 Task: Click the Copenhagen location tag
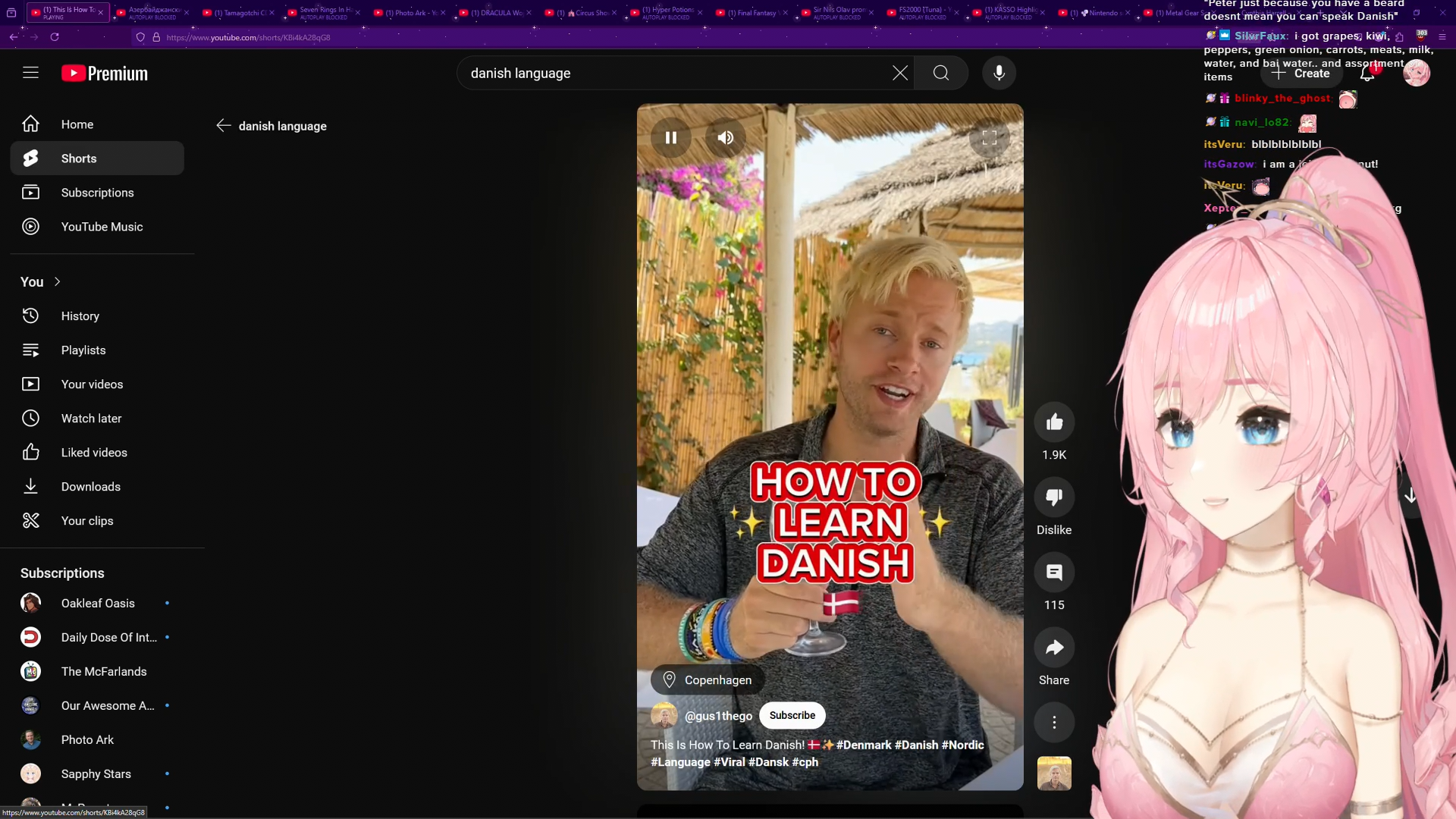(x=707, y=679)
